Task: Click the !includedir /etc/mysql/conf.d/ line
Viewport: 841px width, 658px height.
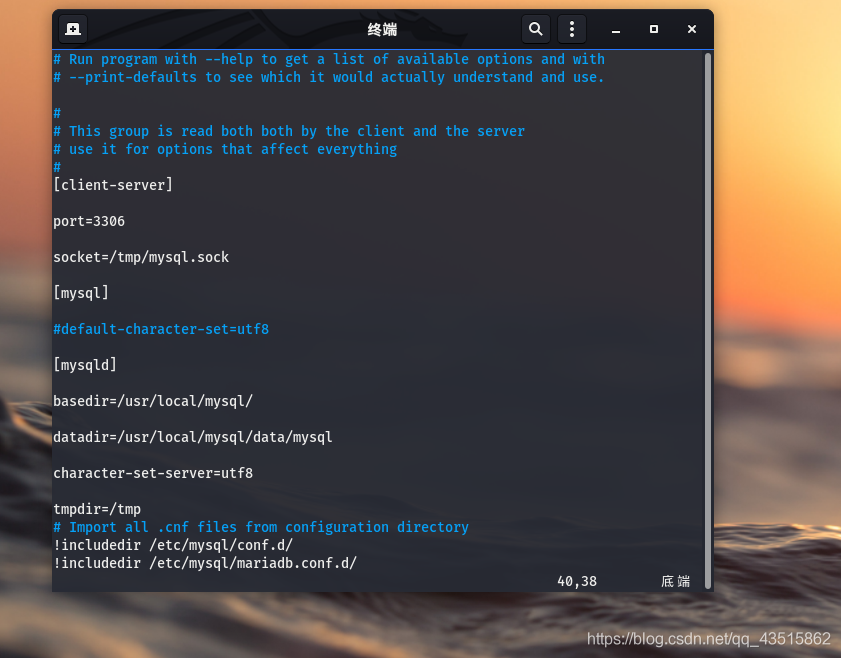Action: (173, 545)
